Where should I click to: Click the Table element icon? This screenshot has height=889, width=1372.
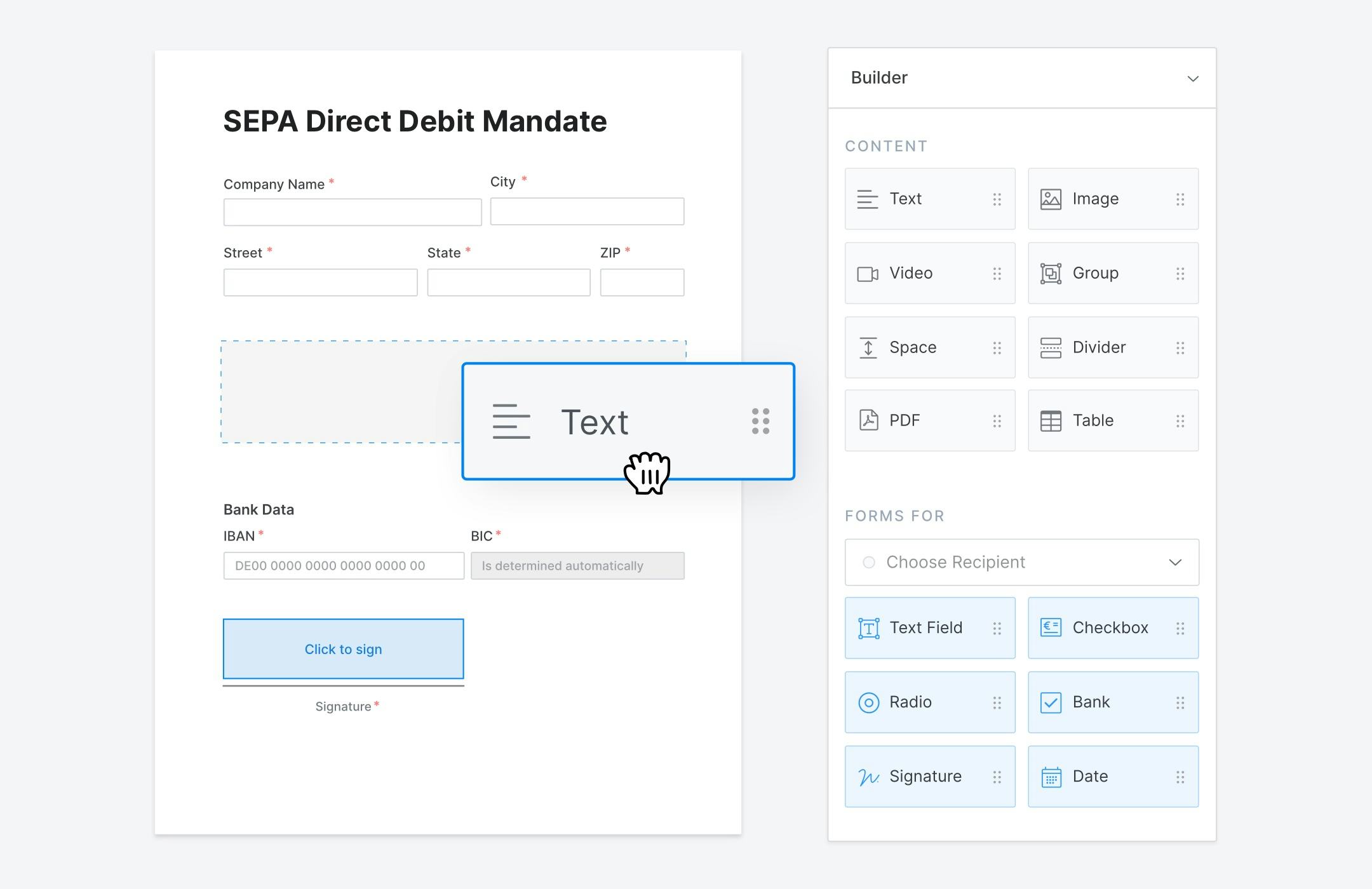pos(1051,420)
